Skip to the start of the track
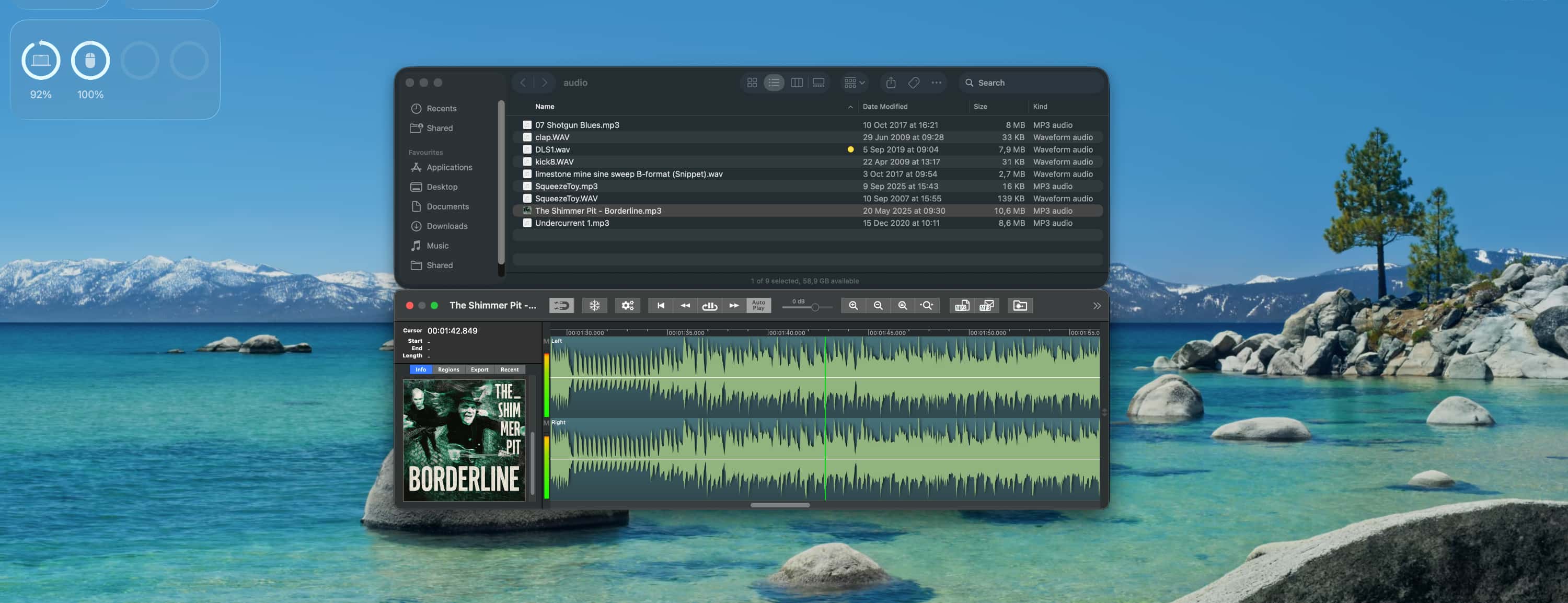The width and height of the screenshot is (1568, 603). point(661,306)
